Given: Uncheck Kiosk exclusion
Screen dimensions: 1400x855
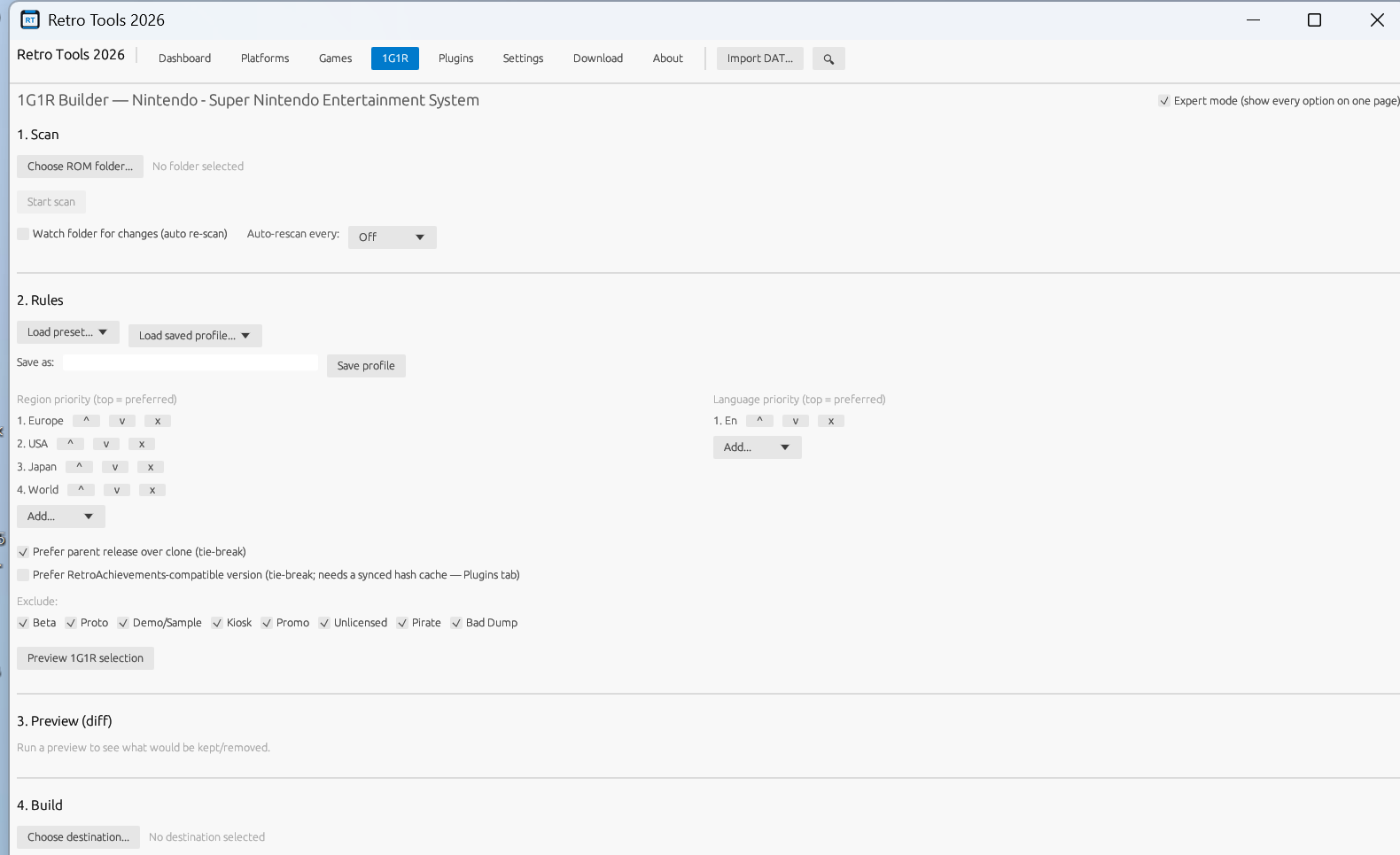Looking at the screenshot, I should [217, 623].
